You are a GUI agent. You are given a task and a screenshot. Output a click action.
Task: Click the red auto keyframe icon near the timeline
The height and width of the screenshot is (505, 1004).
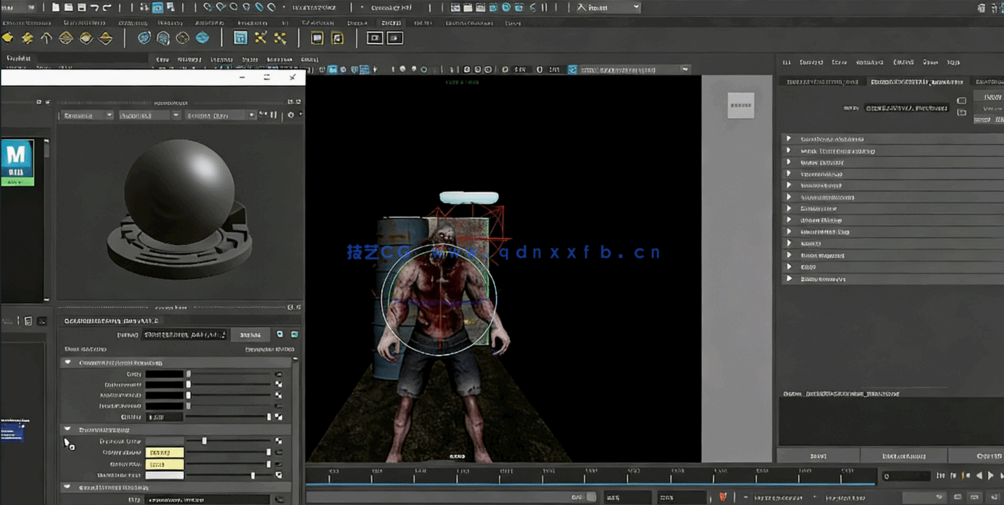(723, 497)
